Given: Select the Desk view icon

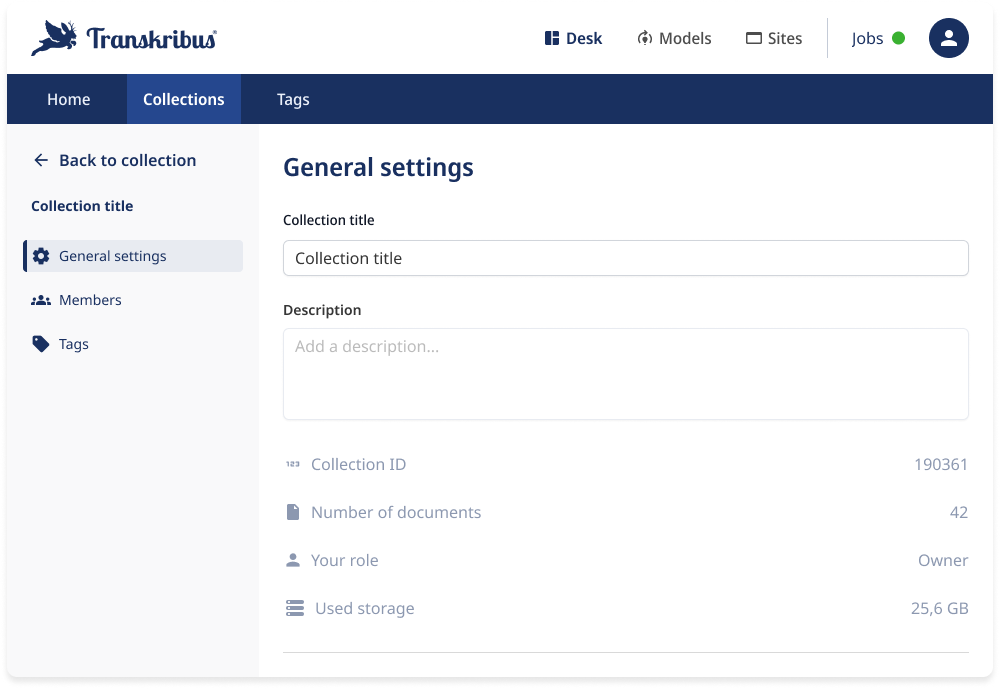Looking at the screenshot, I should [551, 38].
